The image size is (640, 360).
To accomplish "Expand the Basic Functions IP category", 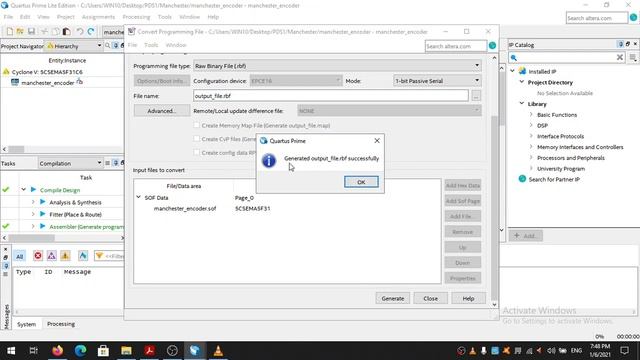I will (531, 115).
